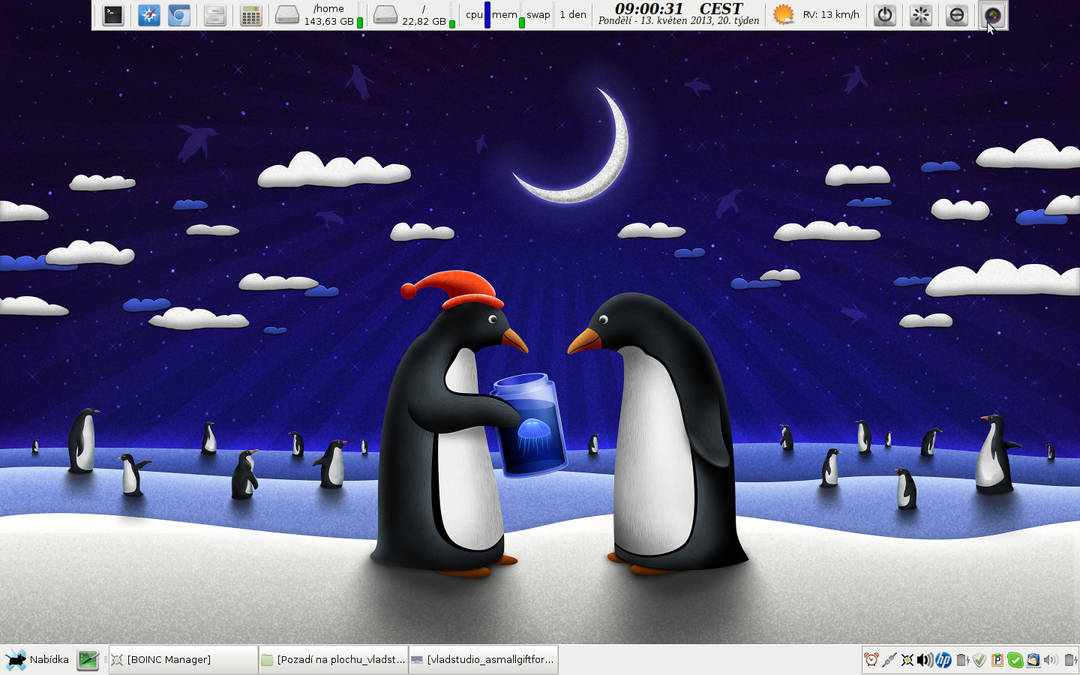This screenshot has width=1080, height=675.
Task: Open the compass web browser launcher
Action: [149, 15]
